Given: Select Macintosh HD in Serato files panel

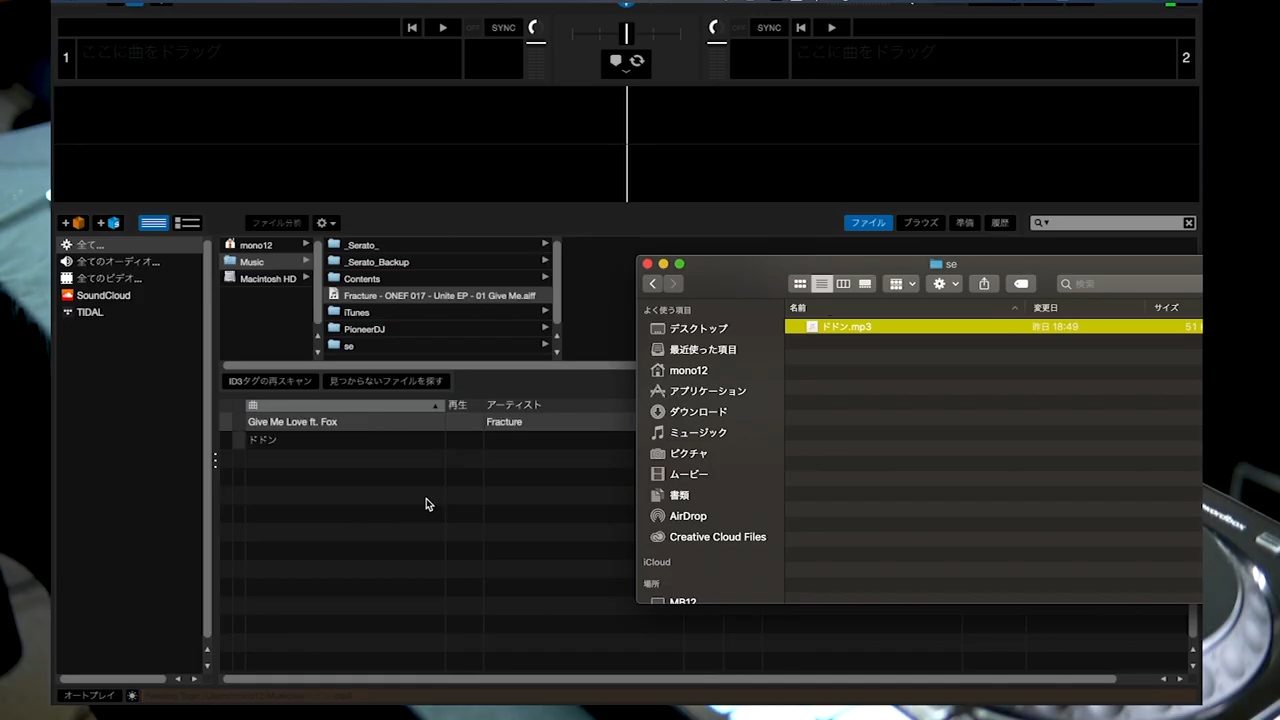Looking at the screenshot, I should point(267,279).
